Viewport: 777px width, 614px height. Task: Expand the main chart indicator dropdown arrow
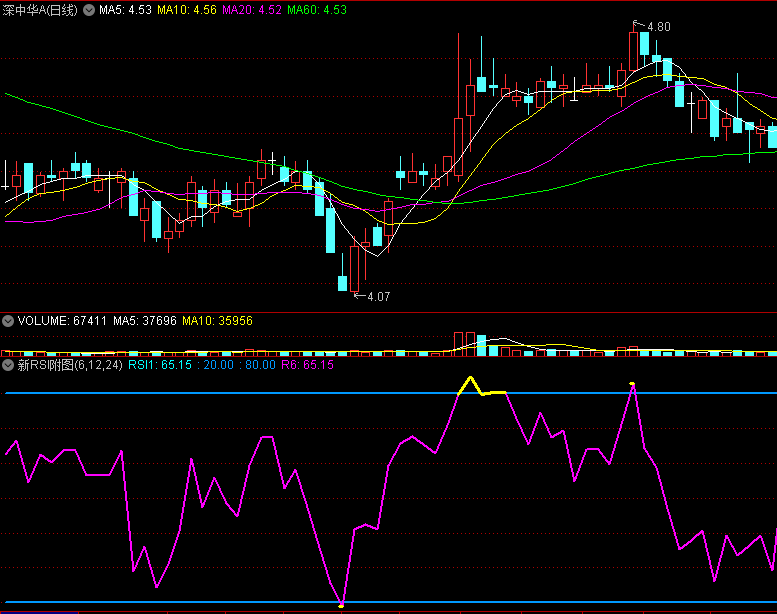coord(89,10)
